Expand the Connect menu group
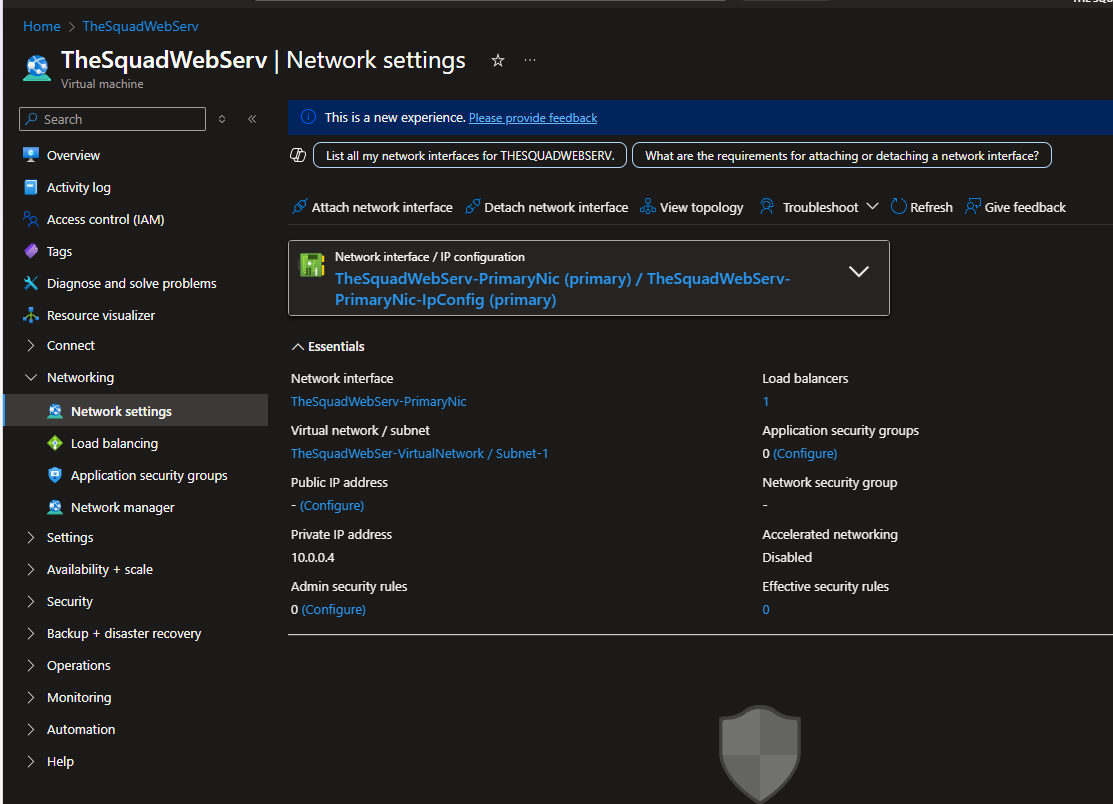1113x804 pixels. point(31,346)
